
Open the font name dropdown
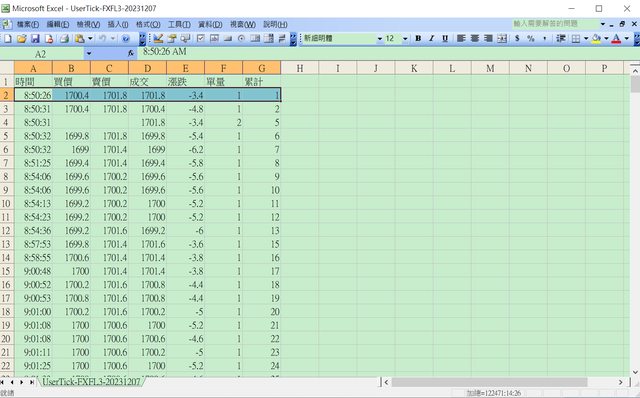[x=380, y=38]
